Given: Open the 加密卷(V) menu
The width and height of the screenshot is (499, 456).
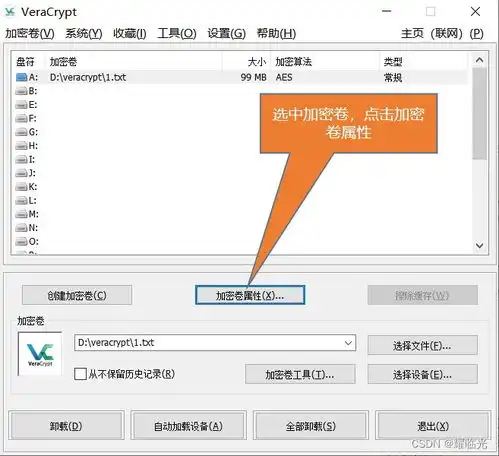Looking at the screenshot, I should pyautogui.click(x=30, y=33).
